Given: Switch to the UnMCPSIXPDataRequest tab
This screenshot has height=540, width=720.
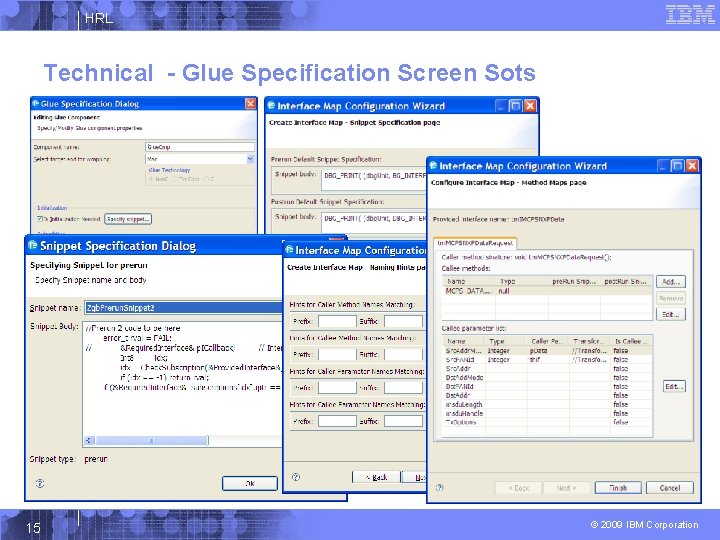Looking at the screenshot, I should click(x=475, y=243).
